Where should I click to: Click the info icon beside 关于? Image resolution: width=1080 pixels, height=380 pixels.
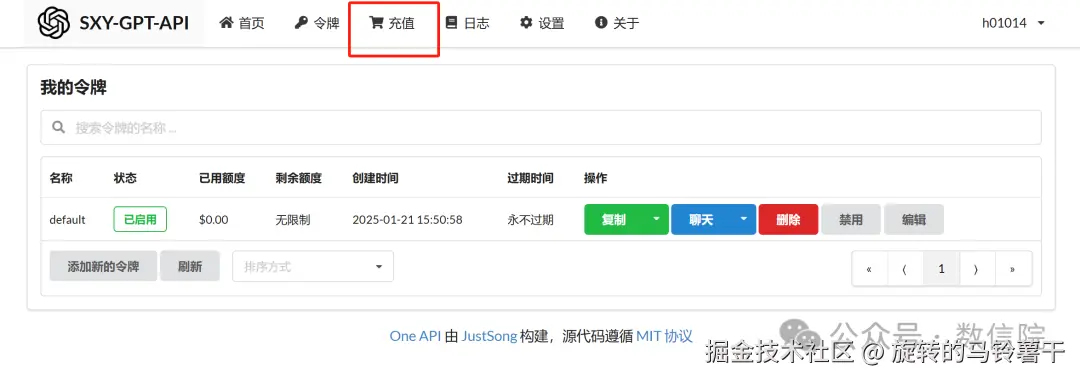[x=601, y=23]
